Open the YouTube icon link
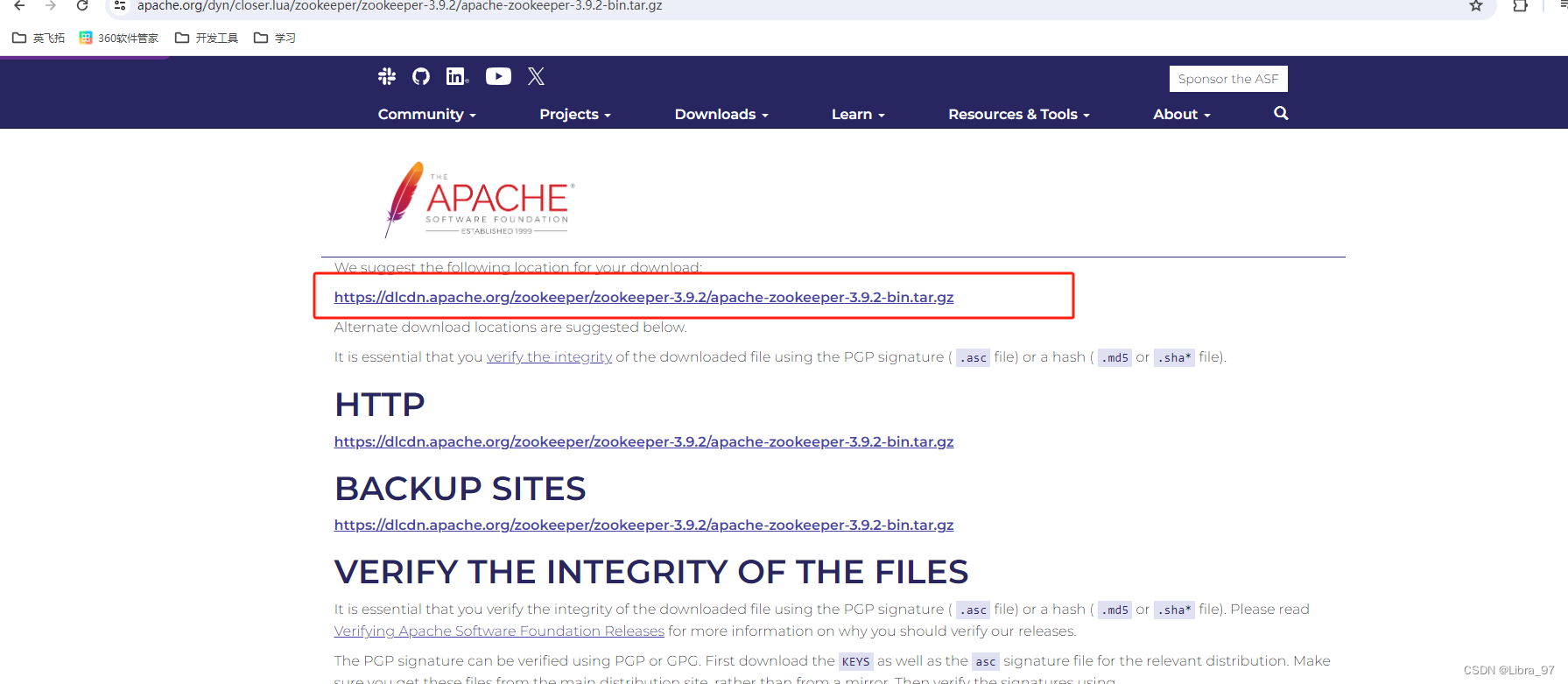This screenshot has height=684, width=1568. (498, 77)
